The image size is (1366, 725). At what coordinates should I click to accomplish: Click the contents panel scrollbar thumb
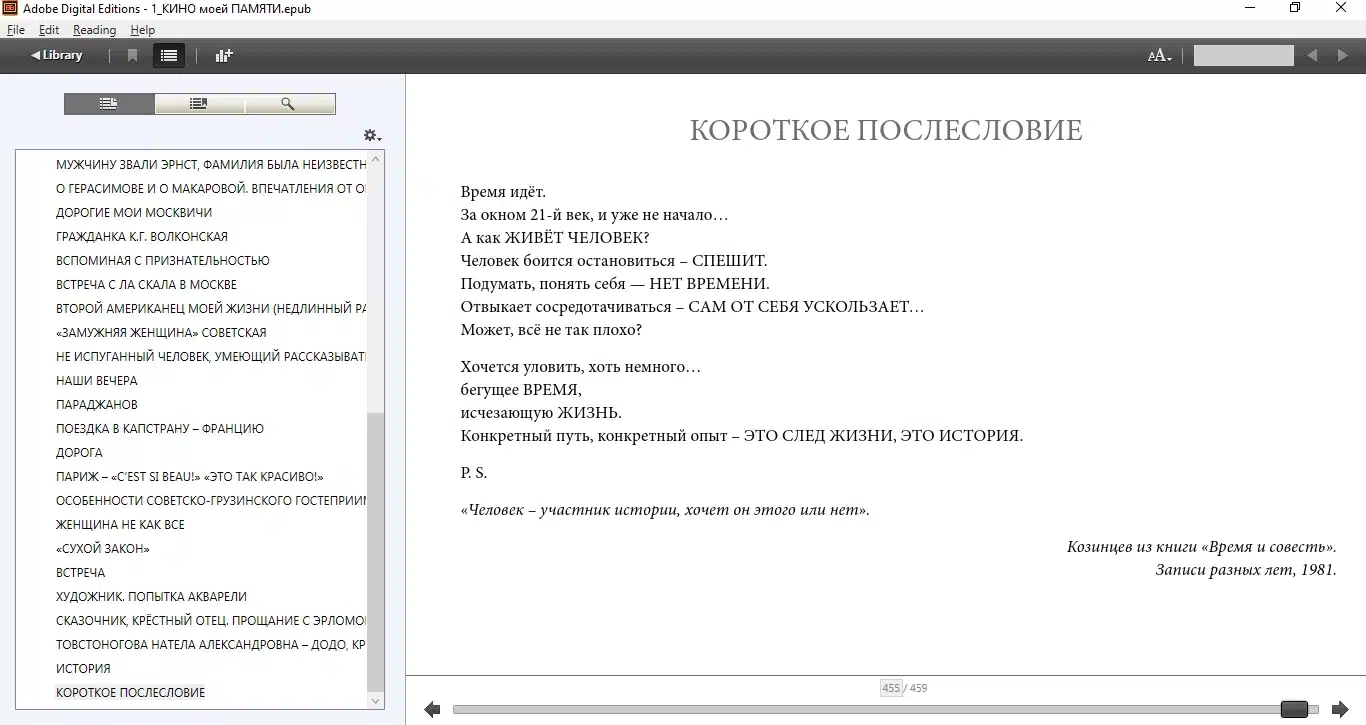(x=376, y=551)
